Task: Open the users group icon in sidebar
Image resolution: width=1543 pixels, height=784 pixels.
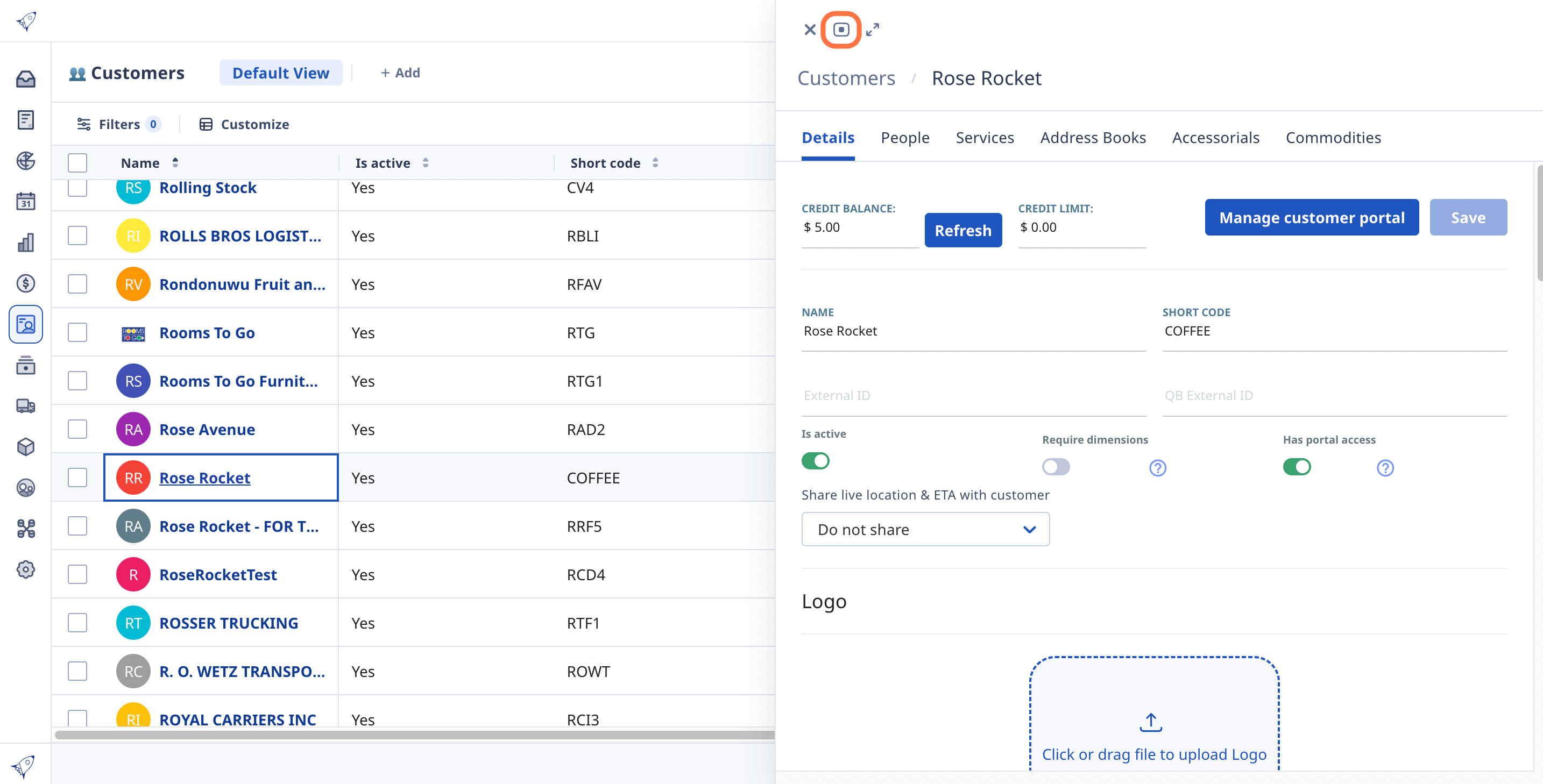Action: coord(26,488)
